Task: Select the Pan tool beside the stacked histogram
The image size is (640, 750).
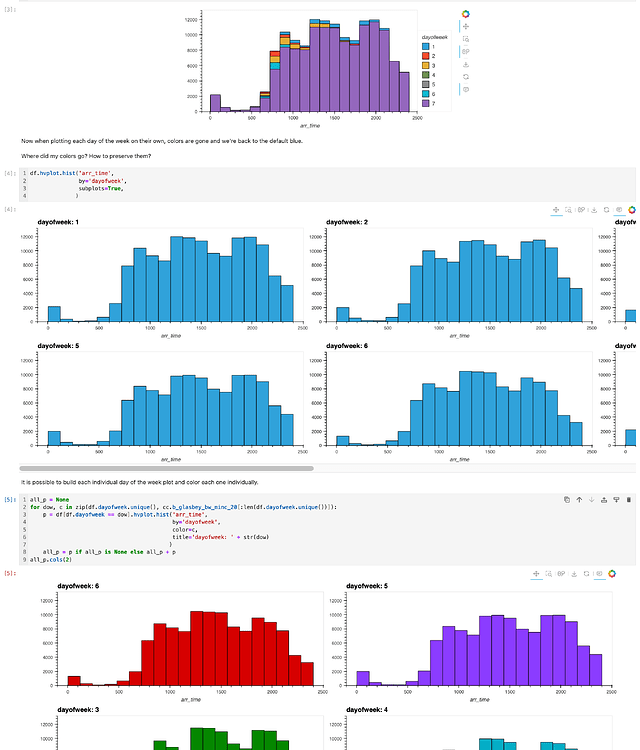Action: point(466,26)
